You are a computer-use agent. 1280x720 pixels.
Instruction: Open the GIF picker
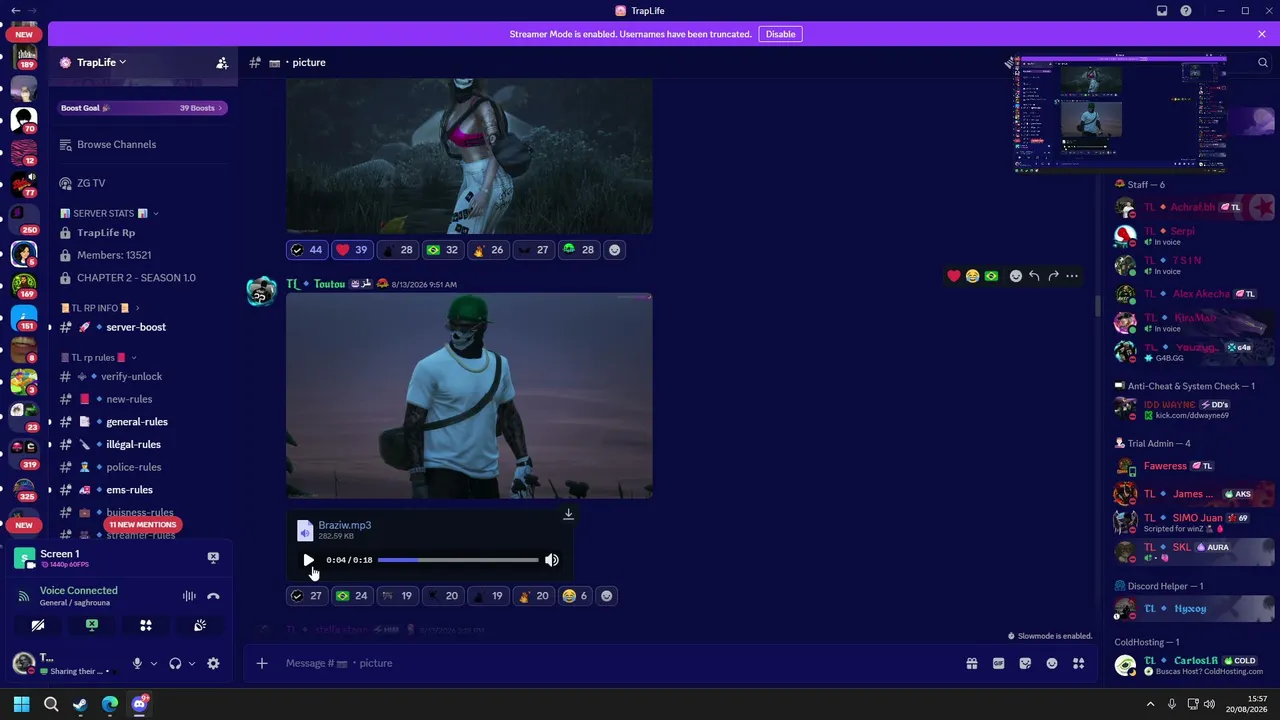[x=998, y=663]
